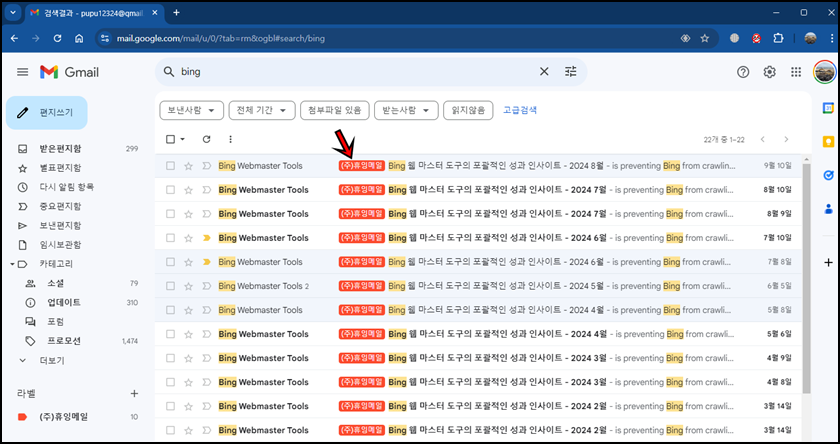Open Google Calendar side panel icon
This screenshot has width=840, height=444.
pyautogui.click(x=828, y=108)
